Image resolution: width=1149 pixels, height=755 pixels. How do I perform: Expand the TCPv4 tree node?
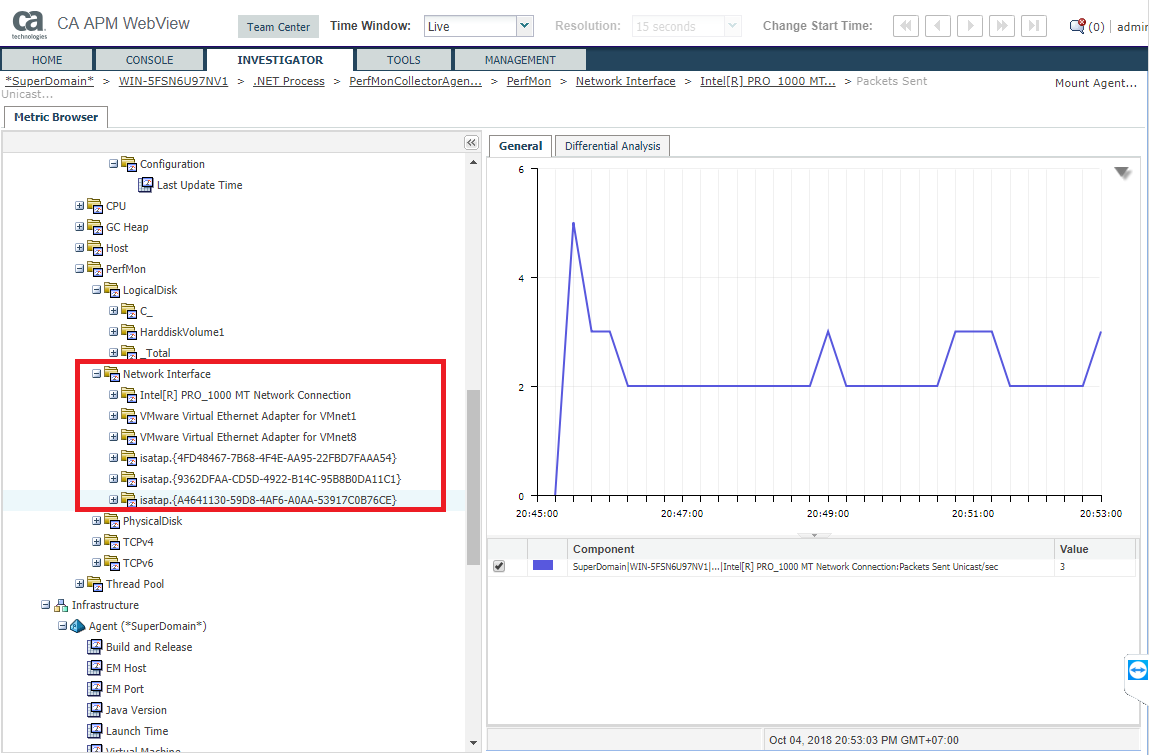tap(96, 542)
